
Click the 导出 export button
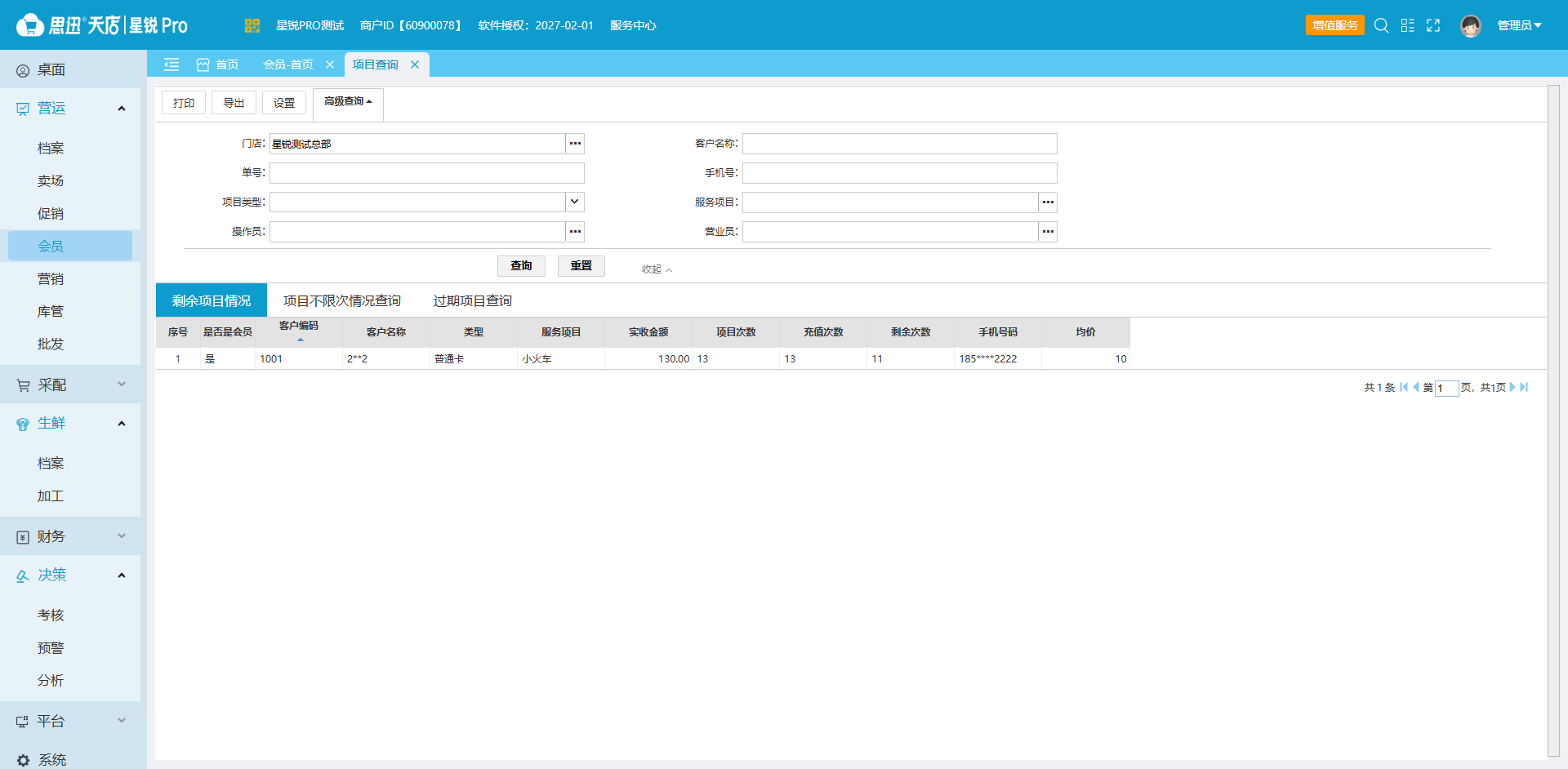tap(234, 103)
